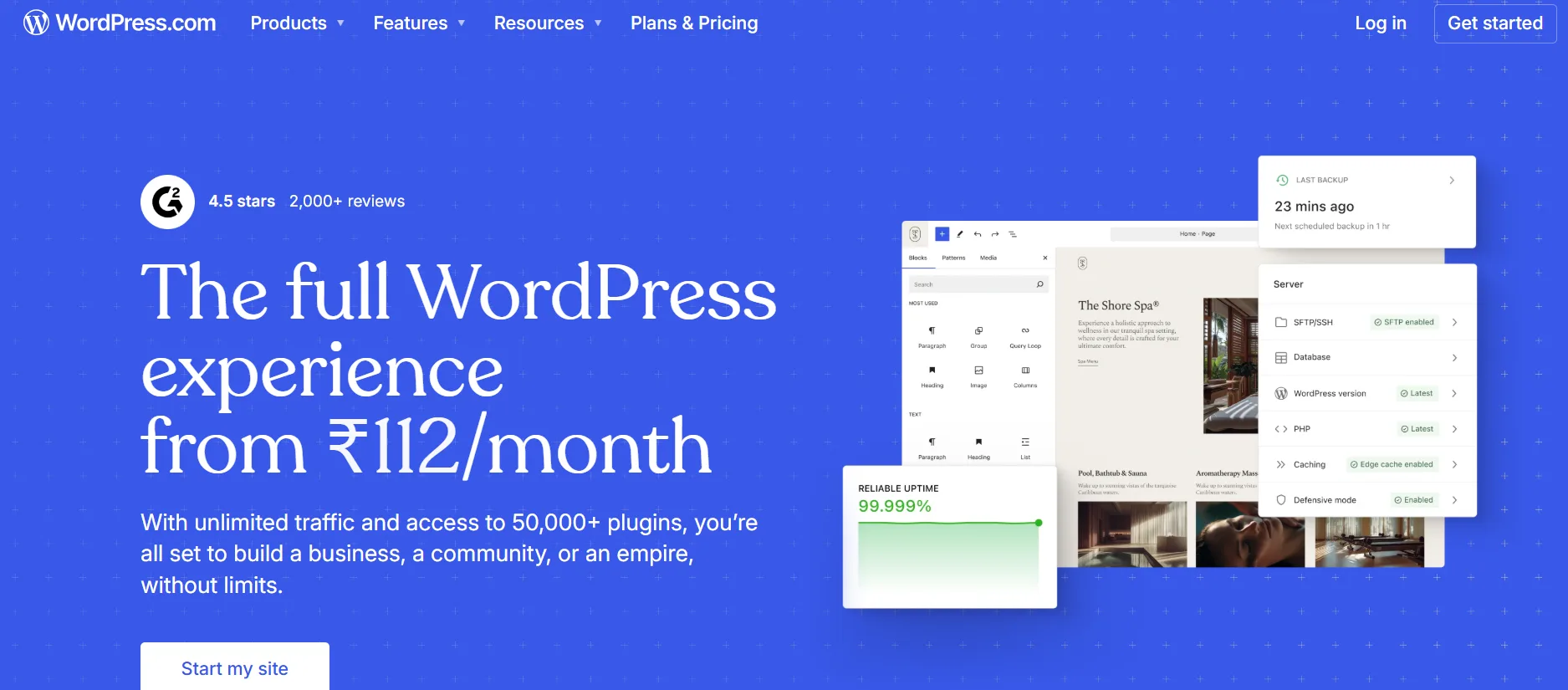Click the Spa Menu link in preview
Viewport: 1568px width, 690px height.
click(1088, 361)
